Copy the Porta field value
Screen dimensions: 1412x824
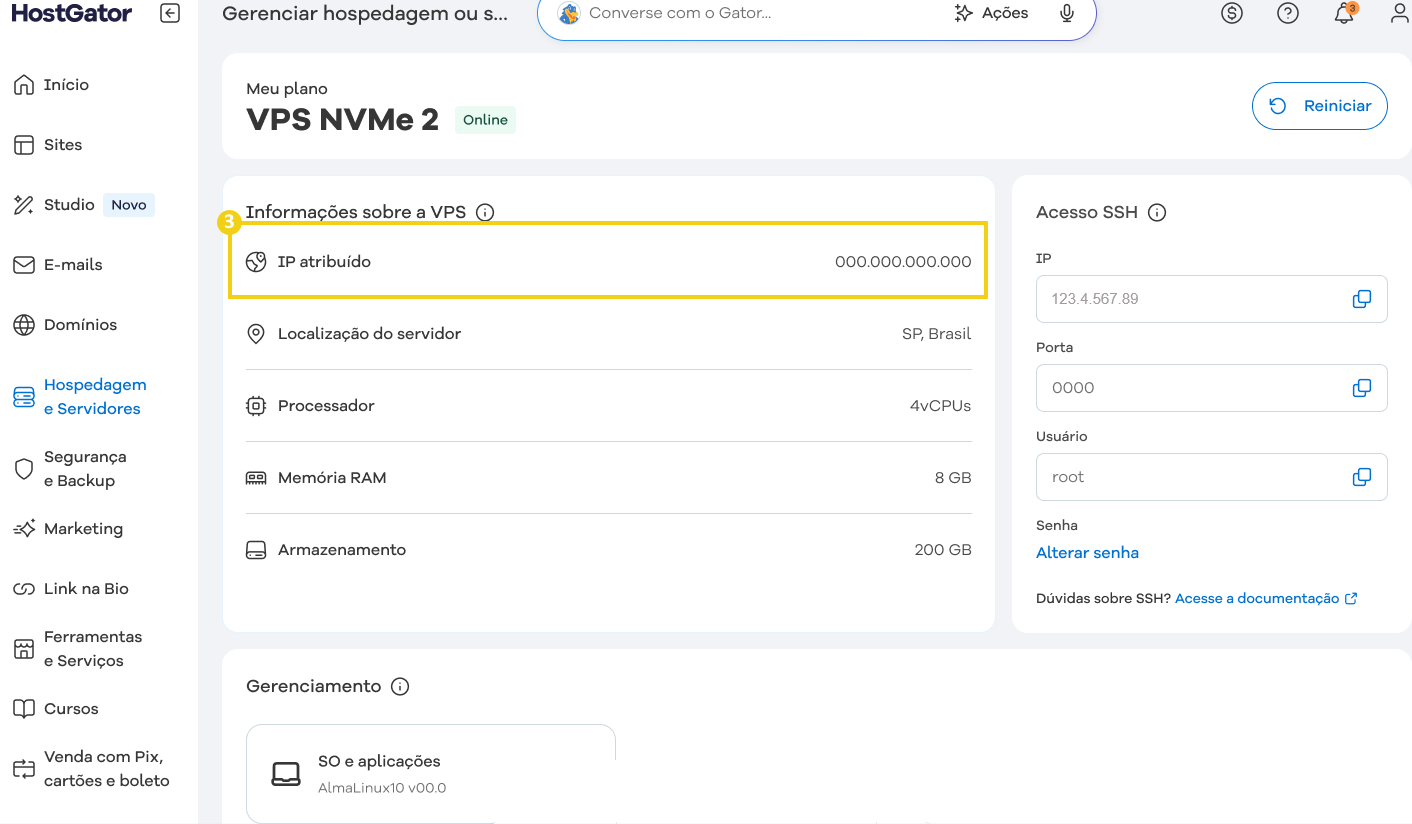point(1361,387)
